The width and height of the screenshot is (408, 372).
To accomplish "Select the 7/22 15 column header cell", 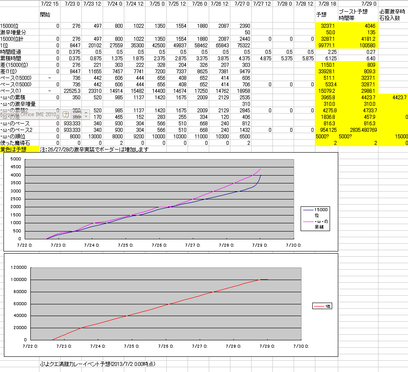I will [x=49, y=4].
